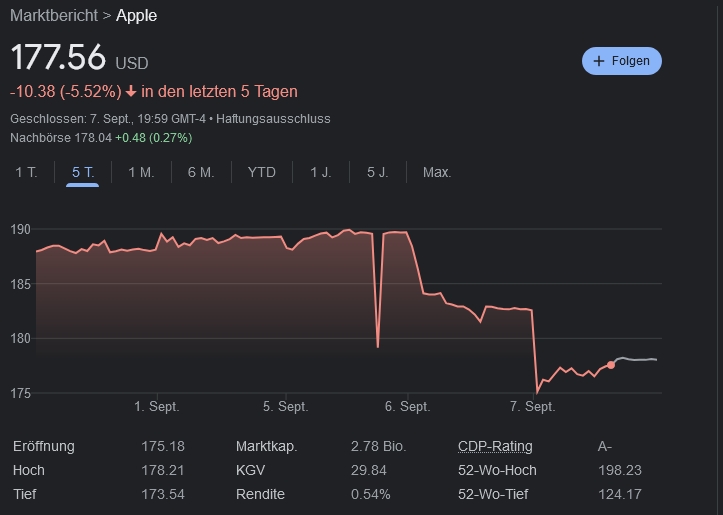723x515 pixels.
Task: Click the USD currency label
Action: (x=132, y=63)
